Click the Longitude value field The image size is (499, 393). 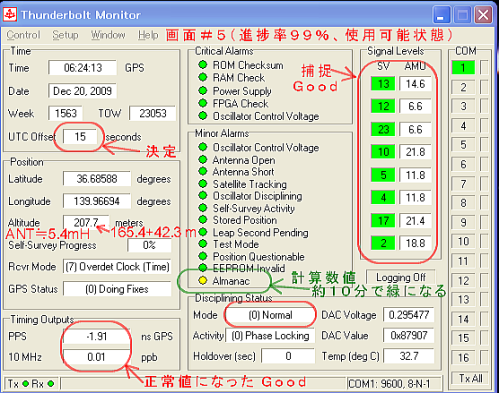[x=97, y=201]
